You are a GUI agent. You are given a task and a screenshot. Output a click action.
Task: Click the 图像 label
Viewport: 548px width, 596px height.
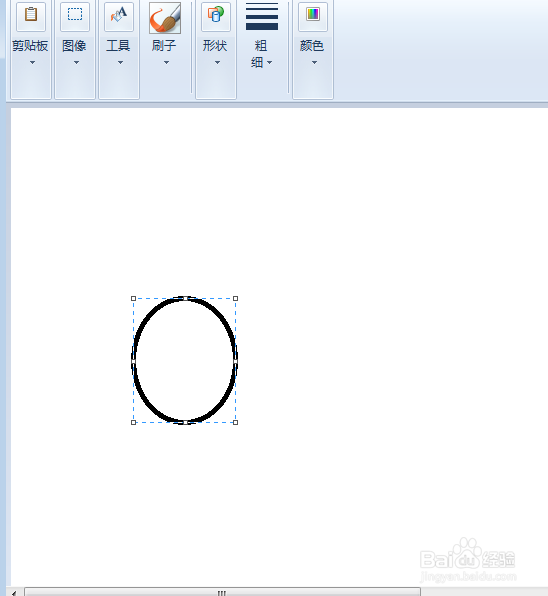[74, 46]
